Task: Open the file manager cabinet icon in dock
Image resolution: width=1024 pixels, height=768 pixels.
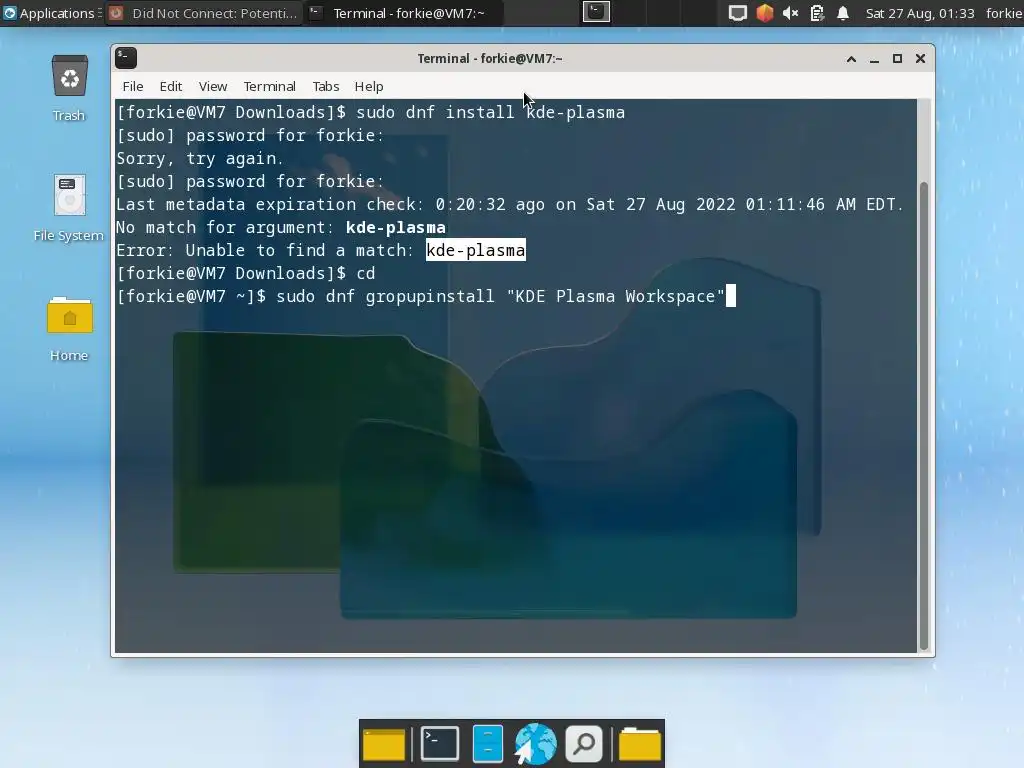Action: point(488,743)
